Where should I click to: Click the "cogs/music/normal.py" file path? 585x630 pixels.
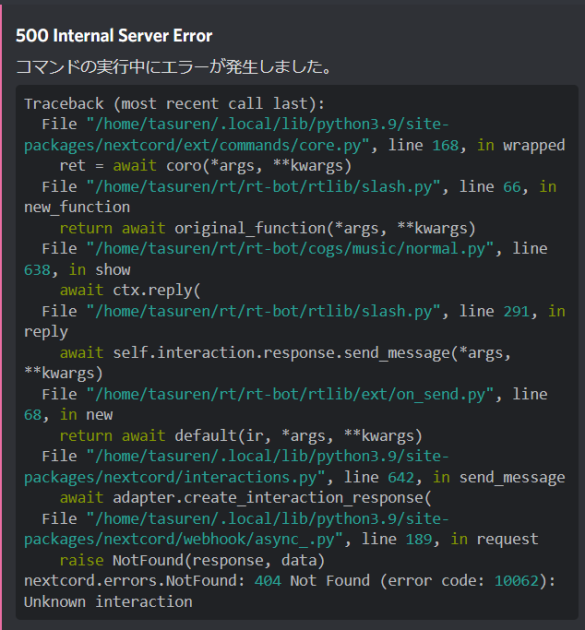(290, 249)
